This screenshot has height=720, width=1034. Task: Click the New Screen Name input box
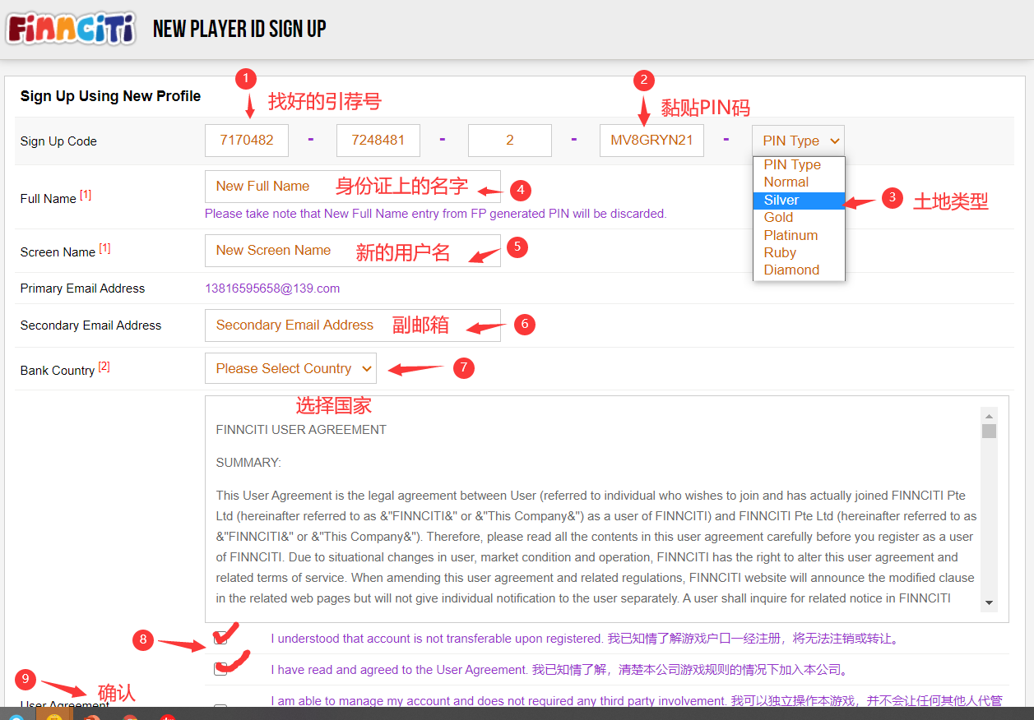tap(353, 251)
